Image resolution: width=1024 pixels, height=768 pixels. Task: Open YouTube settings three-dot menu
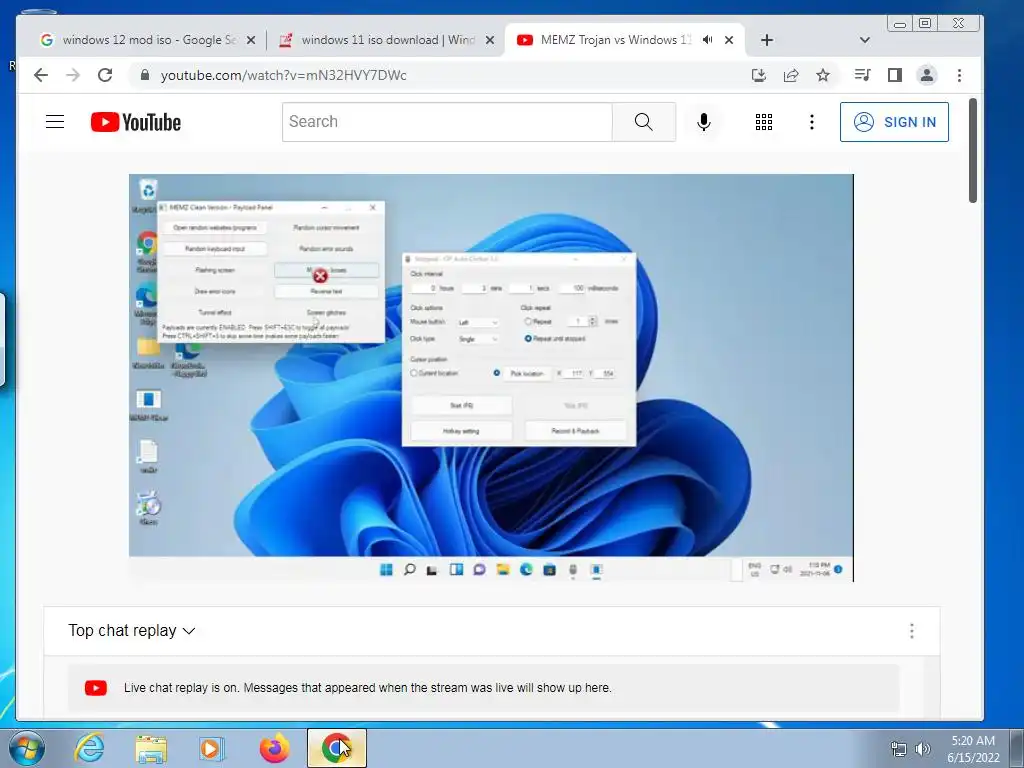pyautogui.click(x=811, y=122)
